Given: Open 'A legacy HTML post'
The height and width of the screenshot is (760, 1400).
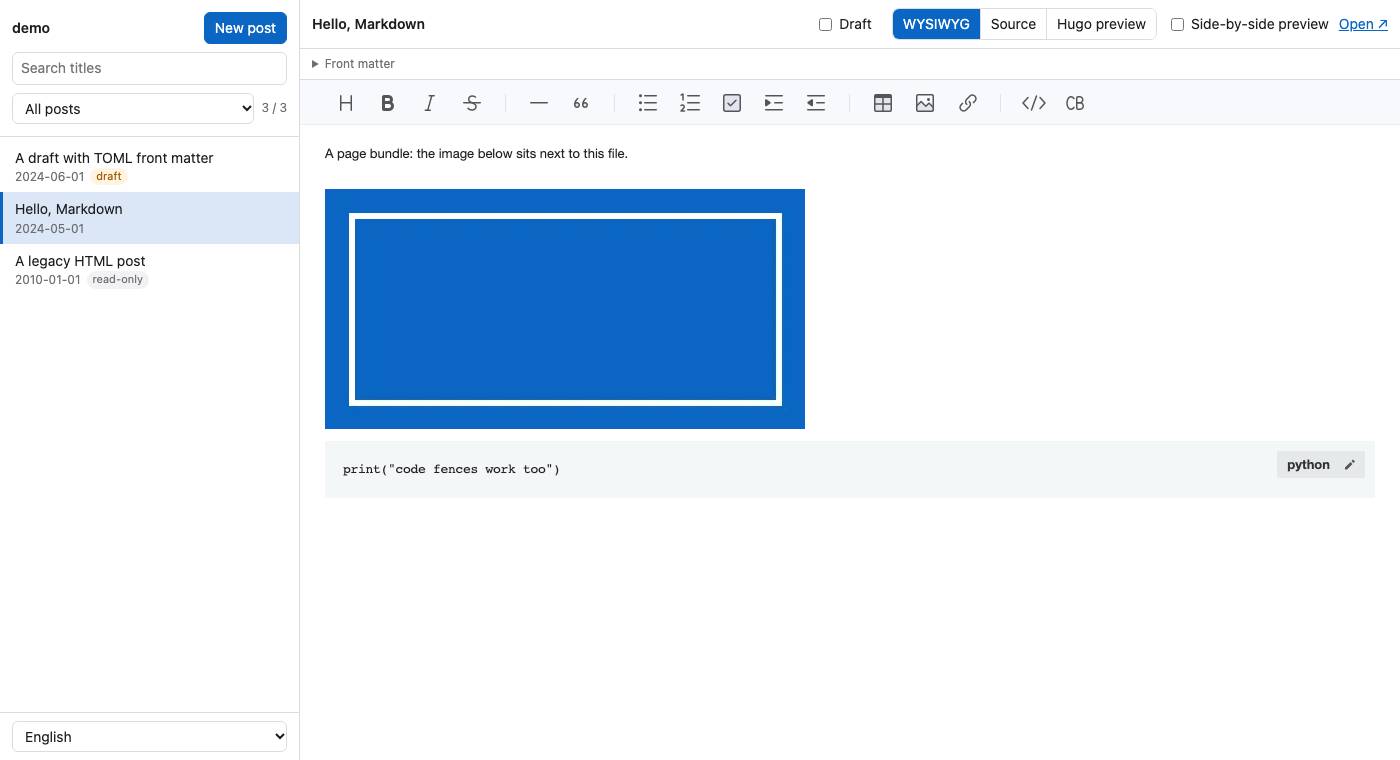Looking at the screenshot, I should tap(150, 270).
